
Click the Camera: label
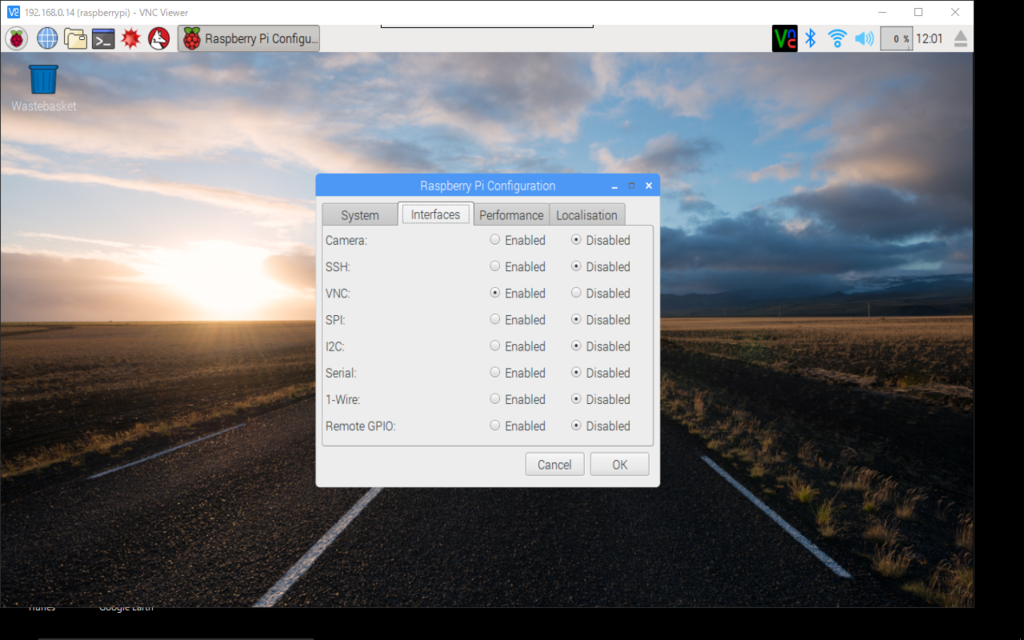click(346, 240)
